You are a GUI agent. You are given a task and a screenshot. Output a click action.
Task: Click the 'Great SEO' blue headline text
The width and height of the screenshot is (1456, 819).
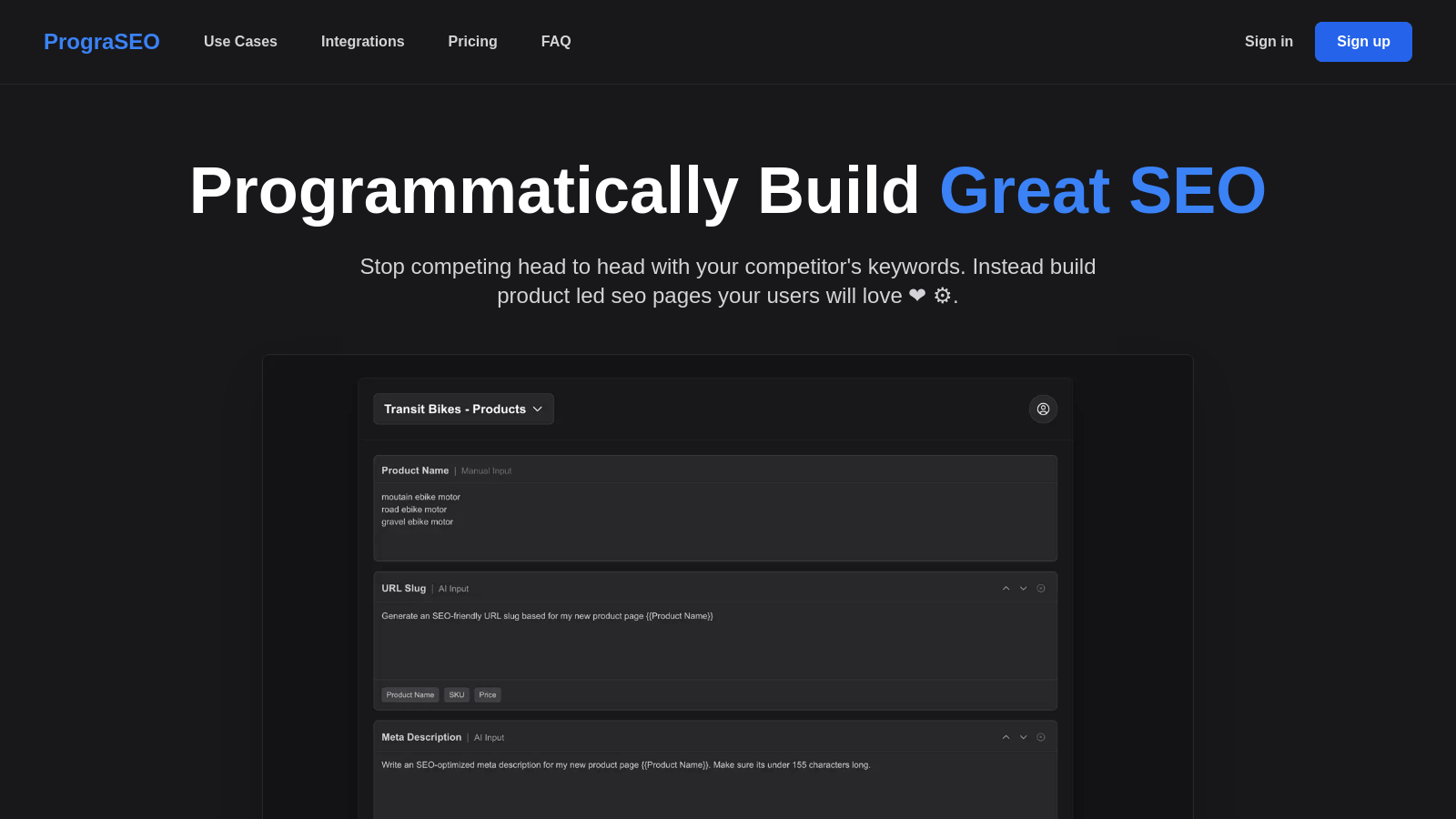[1102, 191]
